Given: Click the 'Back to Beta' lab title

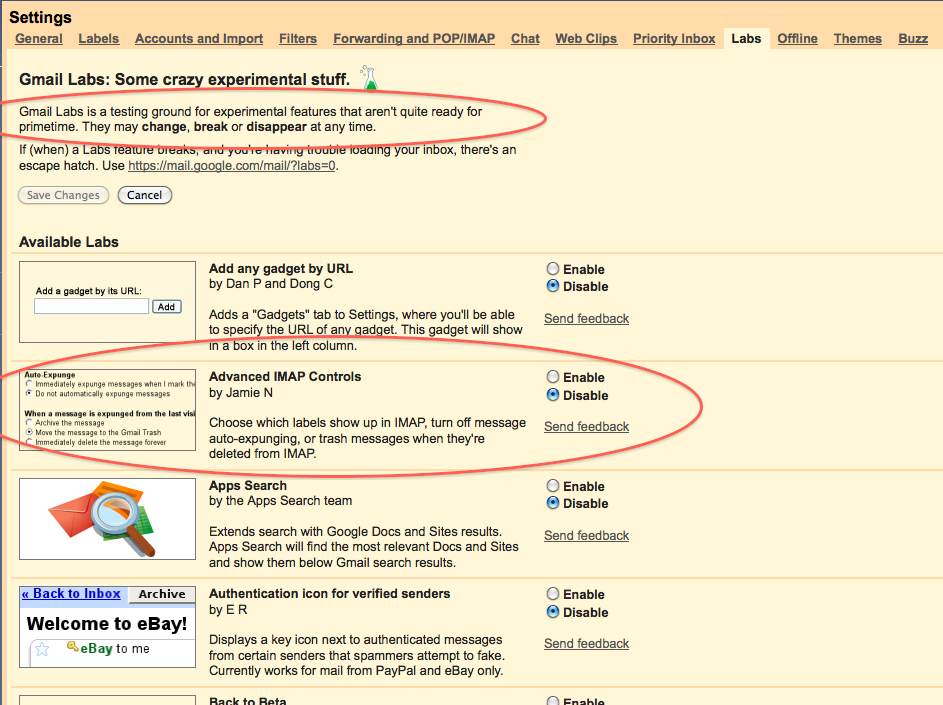Looking at the screenshot, I should (x=248, y=700).
